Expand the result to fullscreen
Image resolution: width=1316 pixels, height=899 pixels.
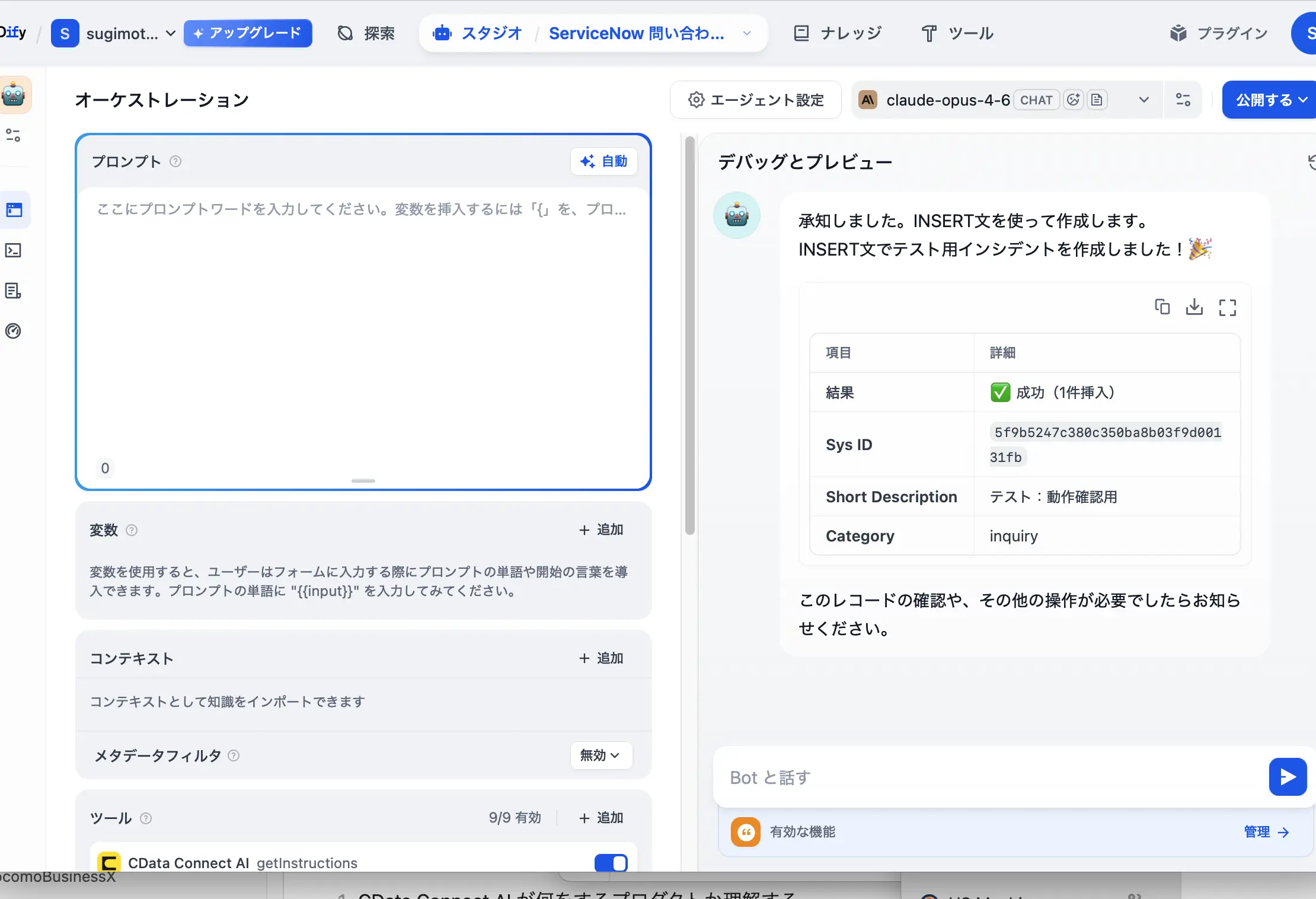pos(1228,307)
